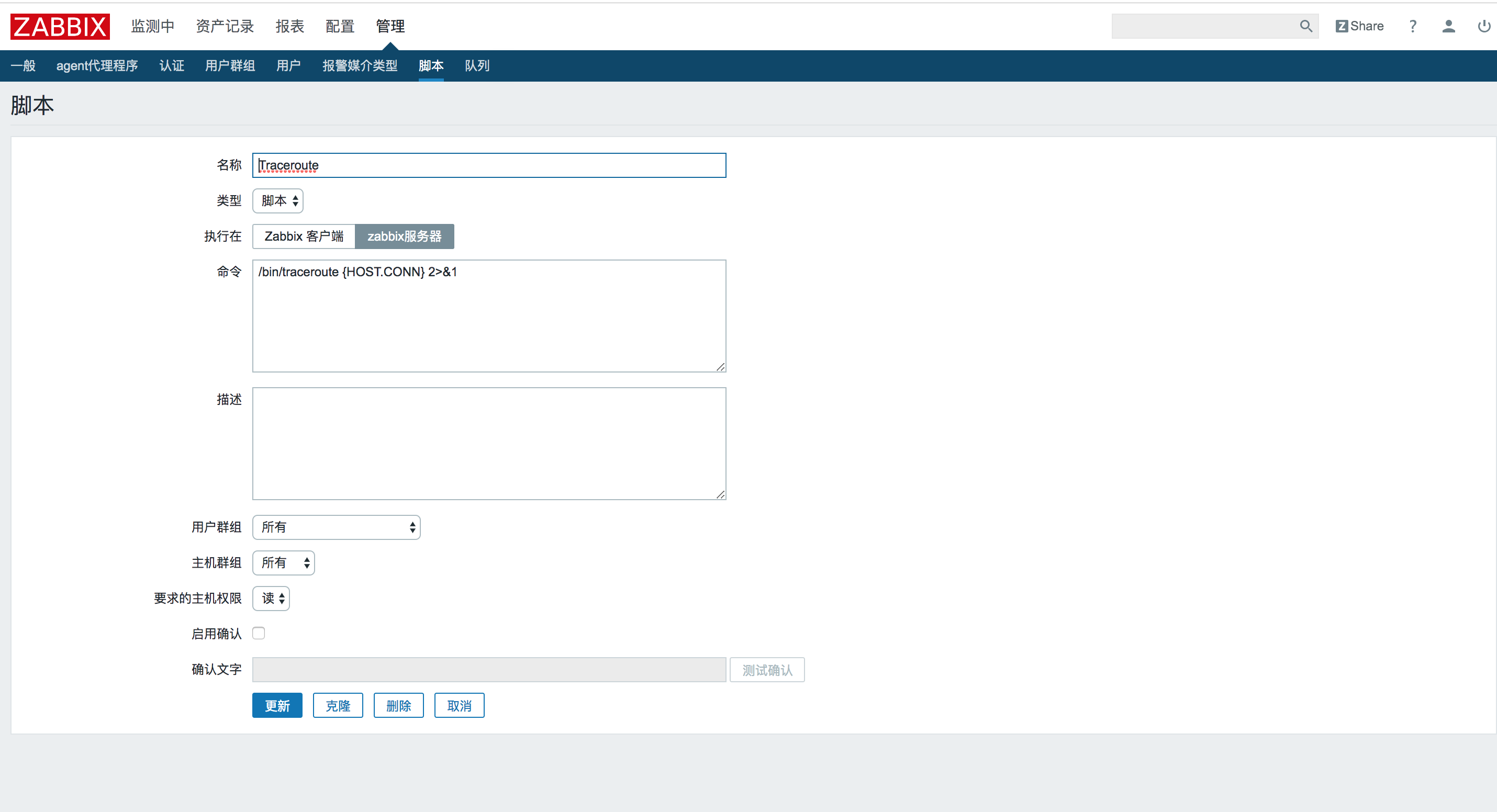Click the 删除 button
Screen dimensions: 1497x812
(399, 705)
